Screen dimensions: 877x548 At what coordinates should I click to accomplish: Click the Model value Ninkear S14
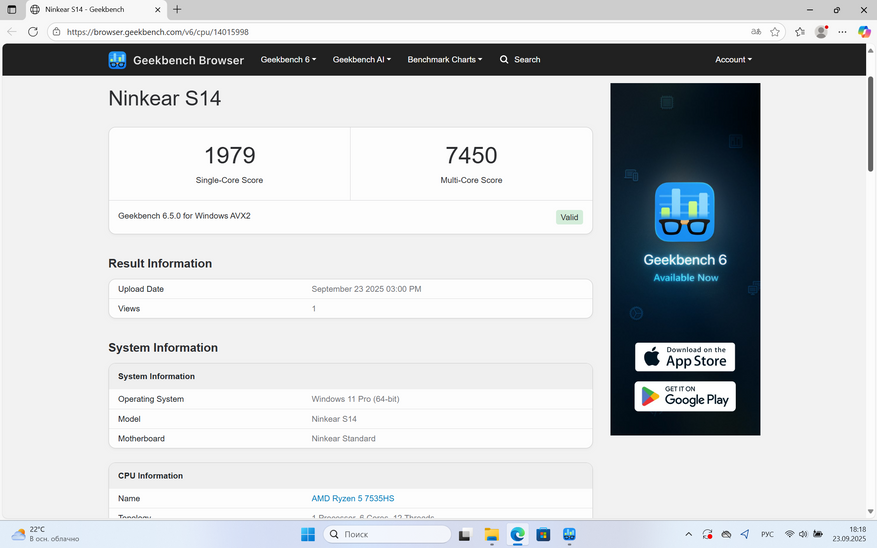click(x=334, y=419)
